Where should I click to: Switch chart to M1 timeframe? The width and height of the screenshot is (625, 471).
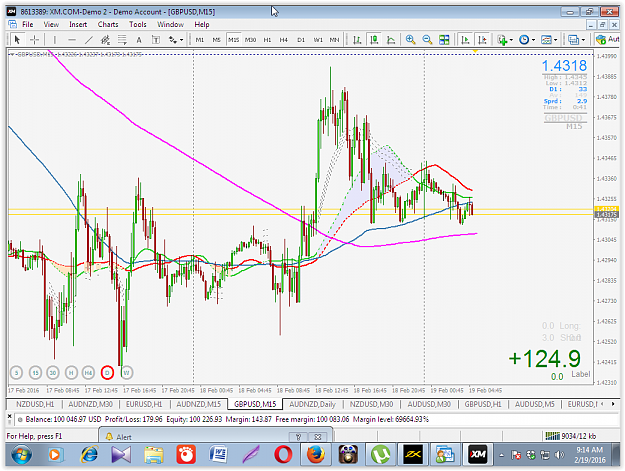click(200, 40)
